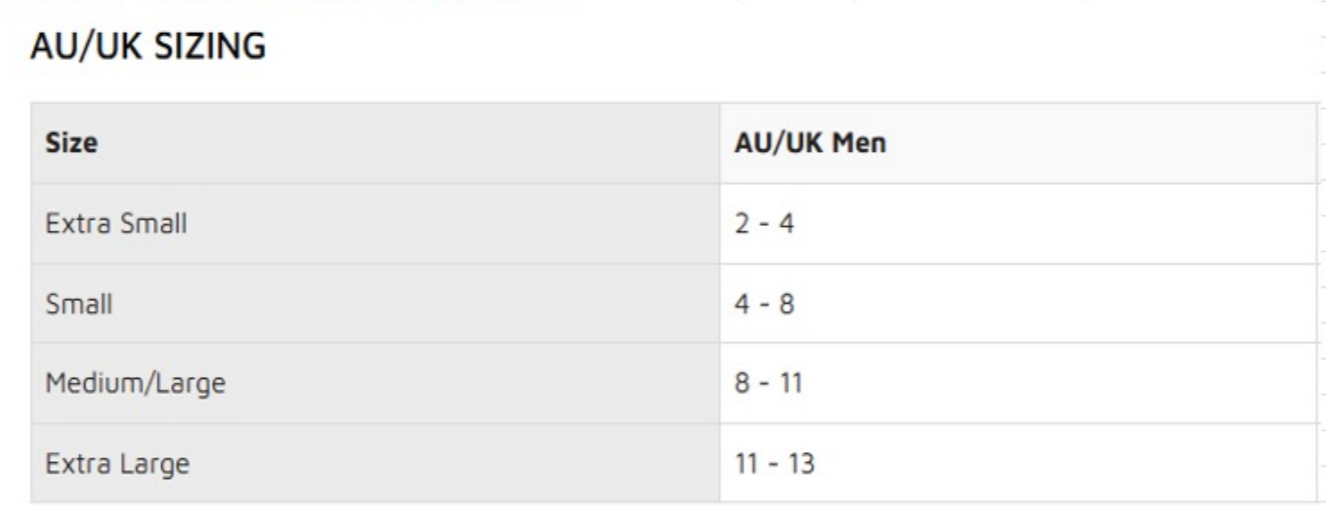Select the "Size" column header

[71, 143]
